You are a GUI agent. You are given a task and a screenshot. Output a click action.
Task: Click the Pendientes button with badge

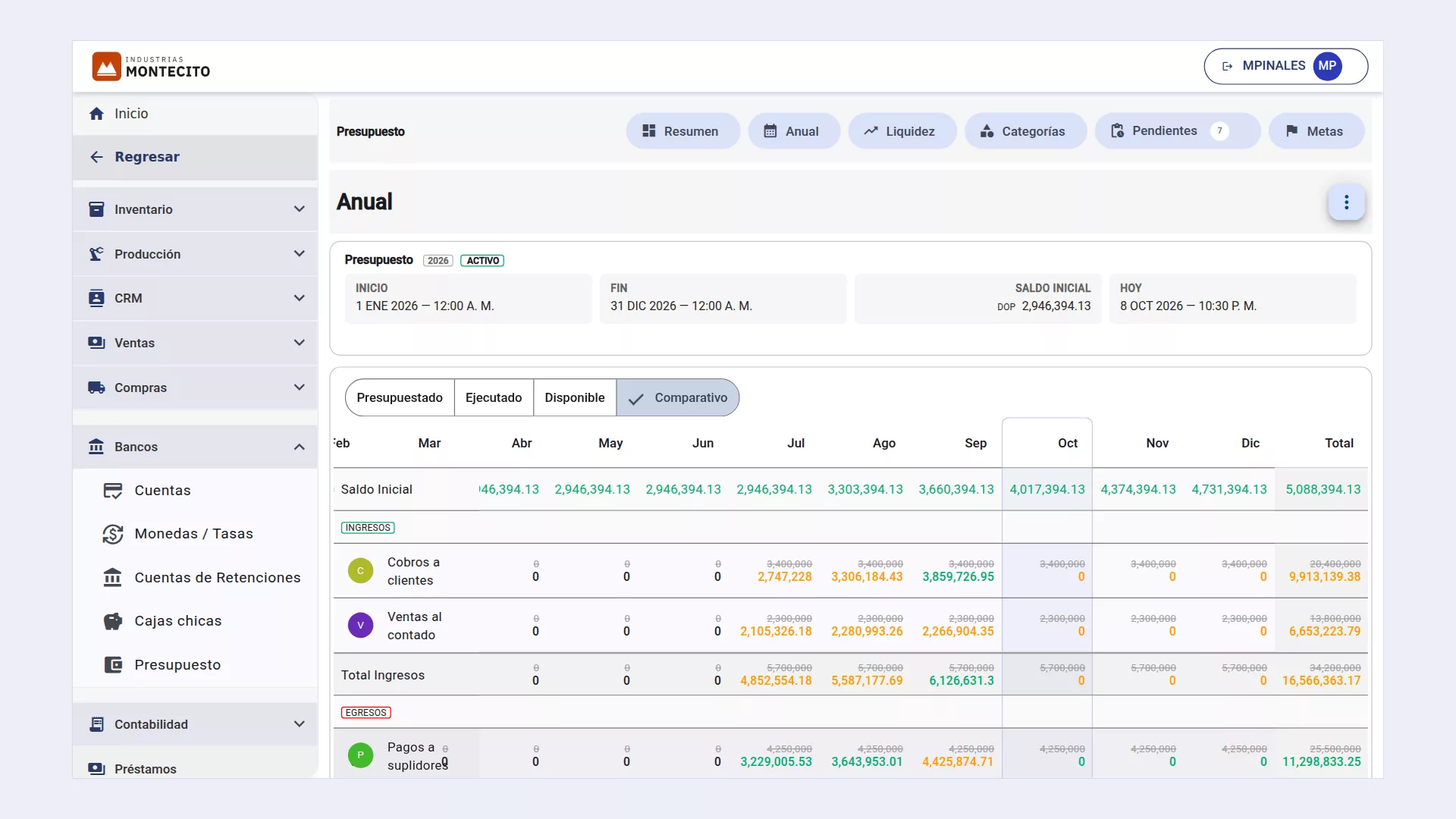(x=1177, y=131)
